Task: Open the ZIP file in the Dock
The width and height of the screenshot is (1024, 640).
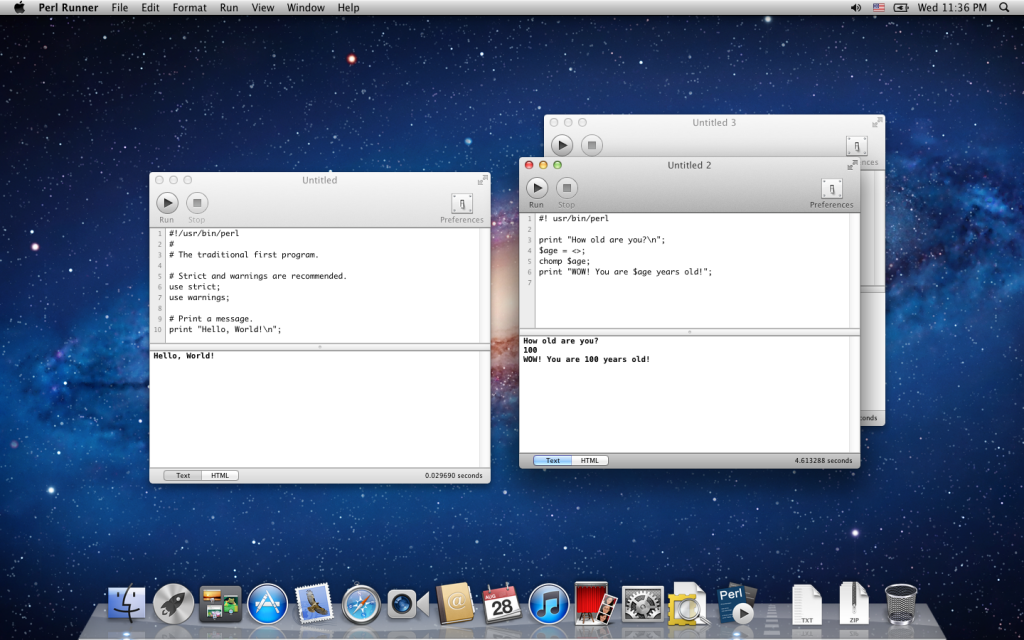Action: 854,604
